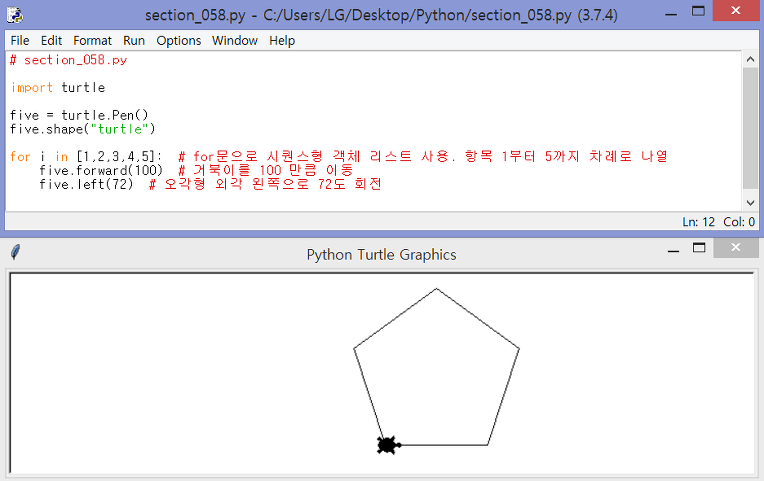Screen dimensions: 764x481
Task: Click the IDLE Python icon in title bar
Action: click(x=15, y=15)
